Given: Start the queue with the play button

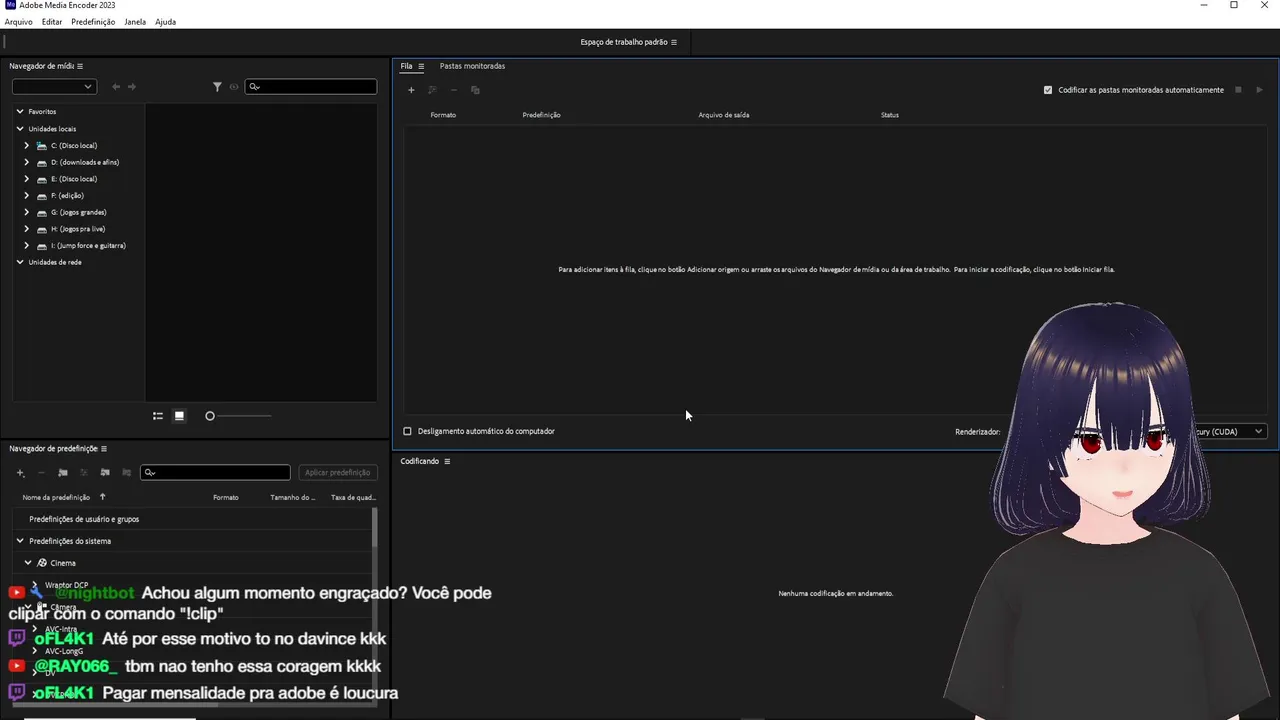Looking at the screenshot, I should click(x=1259, y=90).
